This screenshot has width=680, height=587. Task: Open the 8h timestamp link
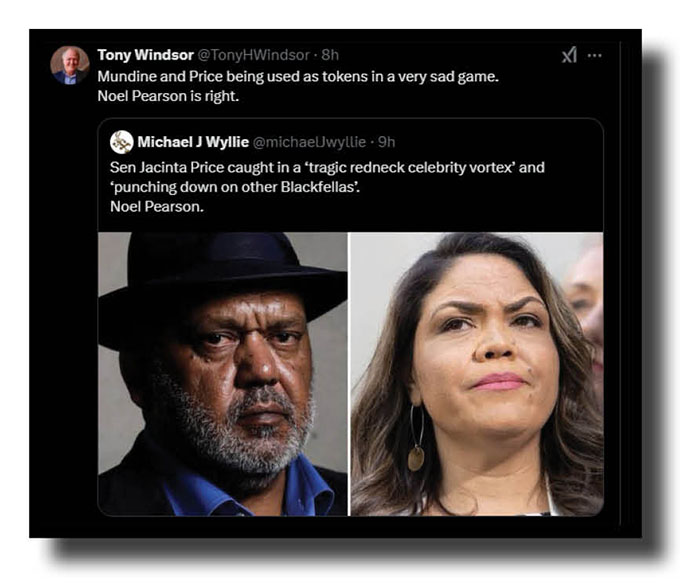330,54
